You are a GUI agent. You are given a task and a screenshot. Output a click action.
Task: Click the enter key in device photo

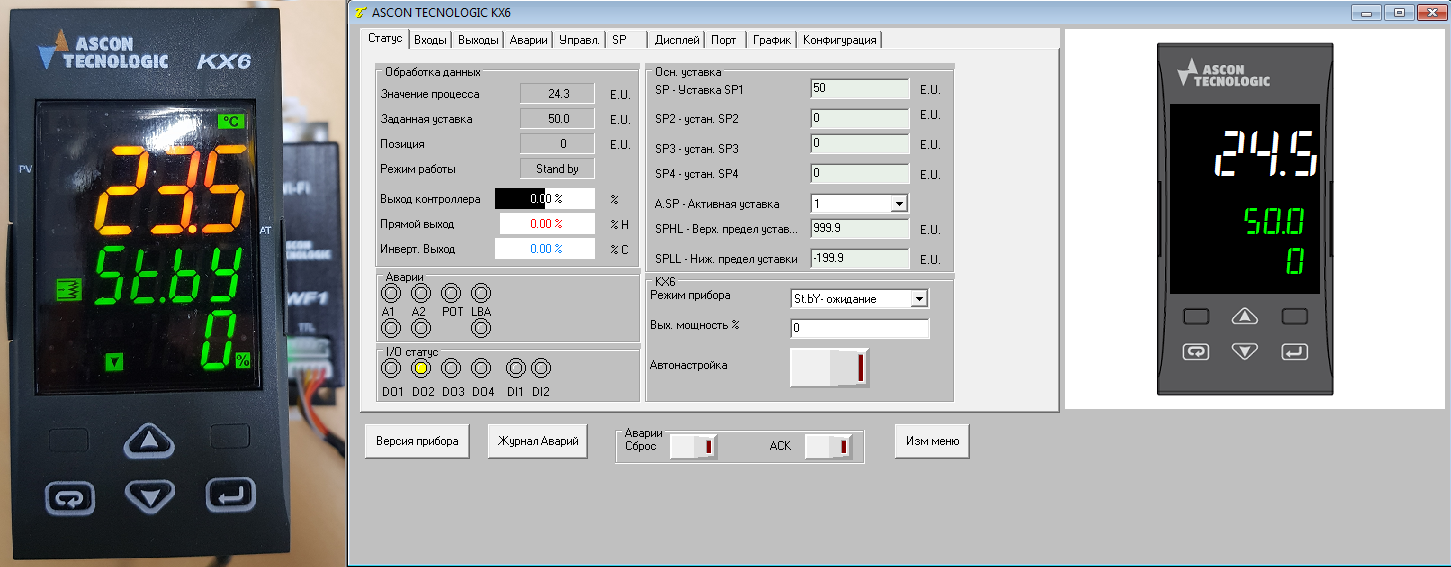[x=231, y=494]
